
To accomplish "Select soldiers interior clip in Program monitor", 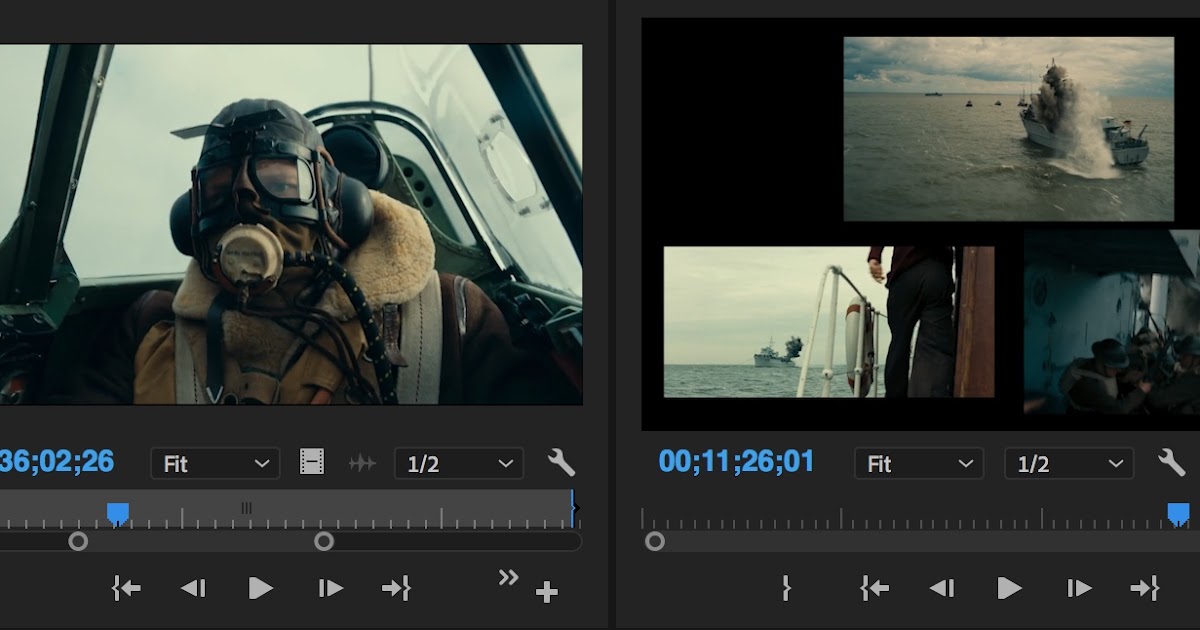I will pyautogui.click(x=1112, y=322).
